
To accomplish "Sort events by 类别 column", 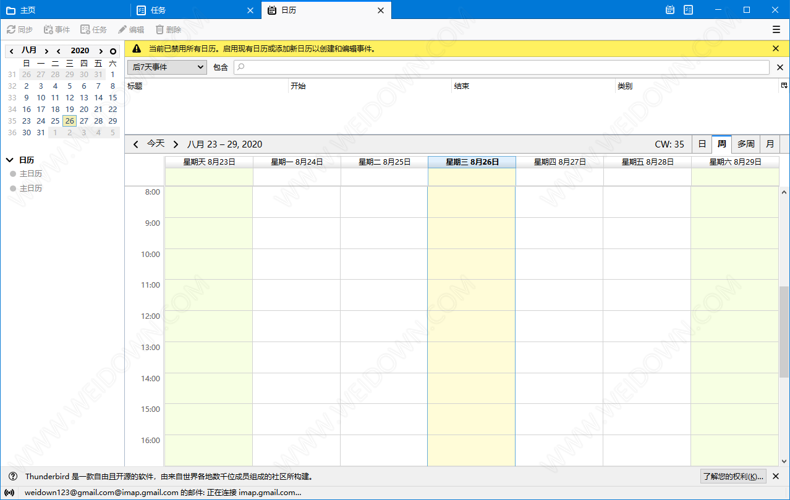I will point(697,86).
